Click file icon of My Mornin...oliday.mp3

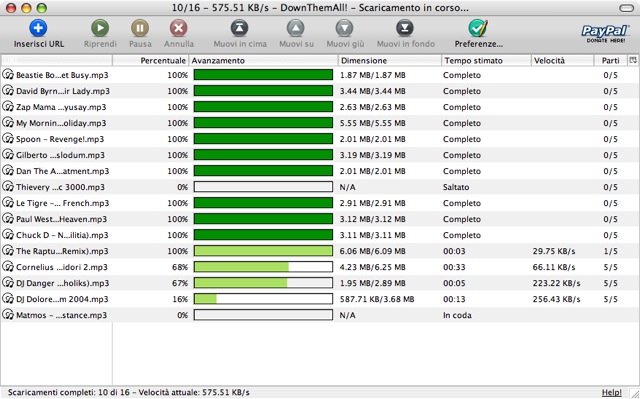[x=8, y=122]
